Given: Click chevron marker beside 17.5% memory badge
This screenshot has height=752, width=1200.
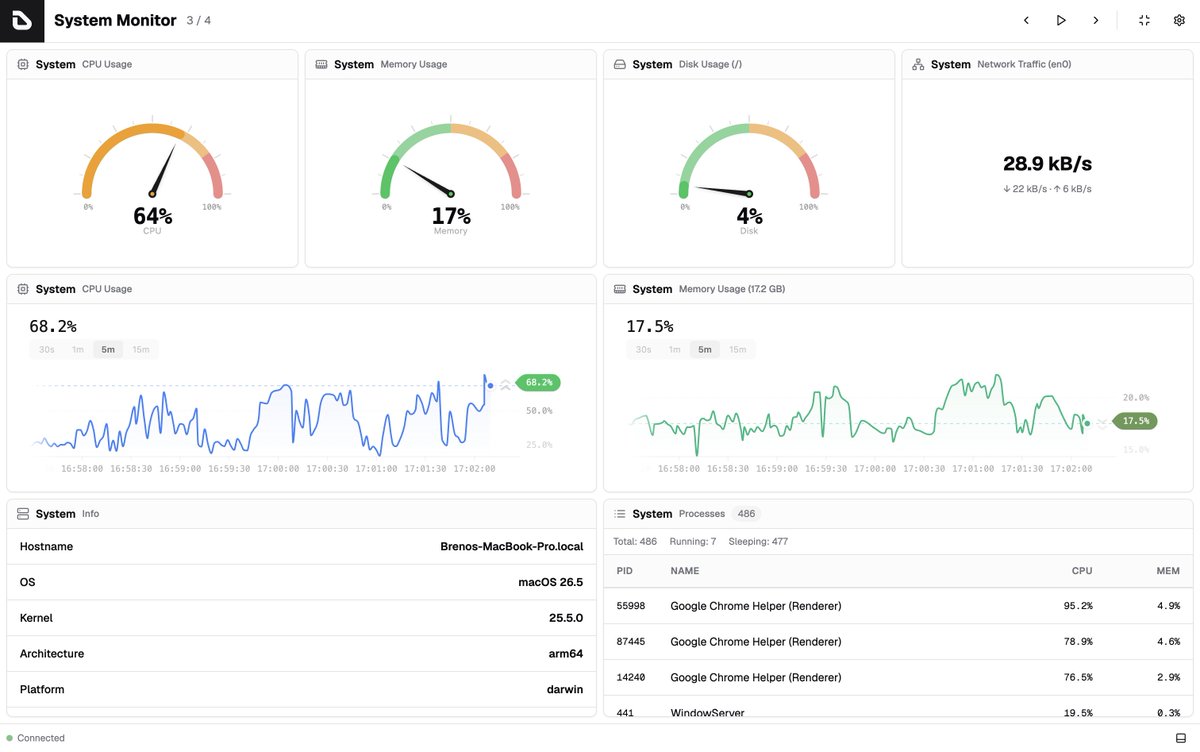Looking at the screenshot, I should (x=1102, y=422).
